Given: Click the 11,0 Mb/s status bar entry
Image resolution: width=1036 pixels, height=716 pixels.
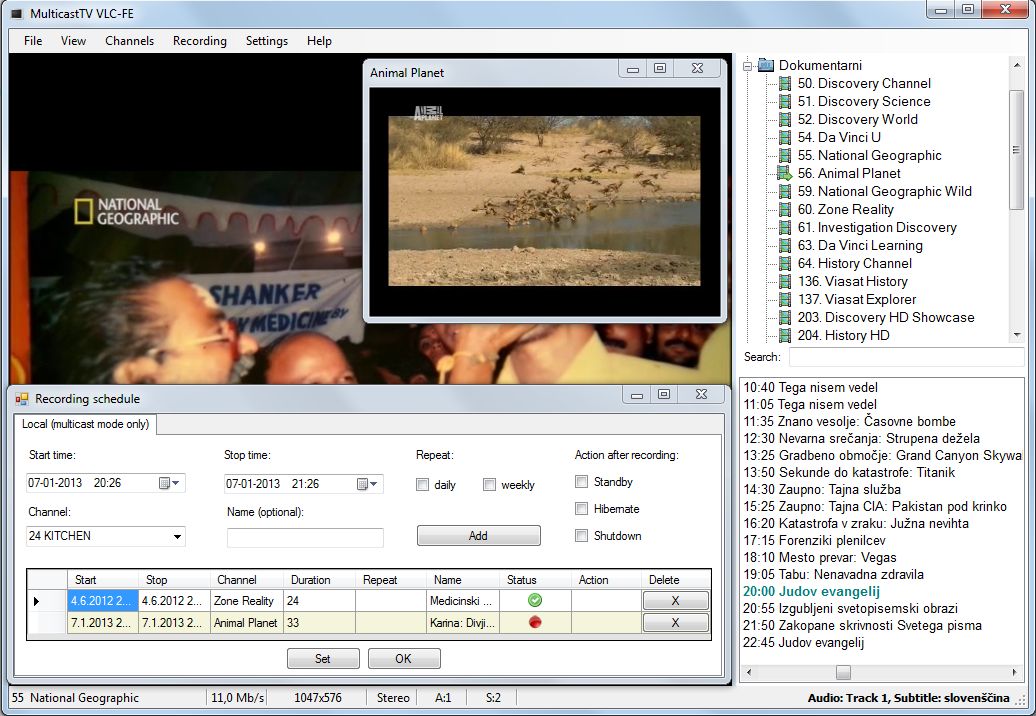Looking at the screenshot, I should (237, 698).
